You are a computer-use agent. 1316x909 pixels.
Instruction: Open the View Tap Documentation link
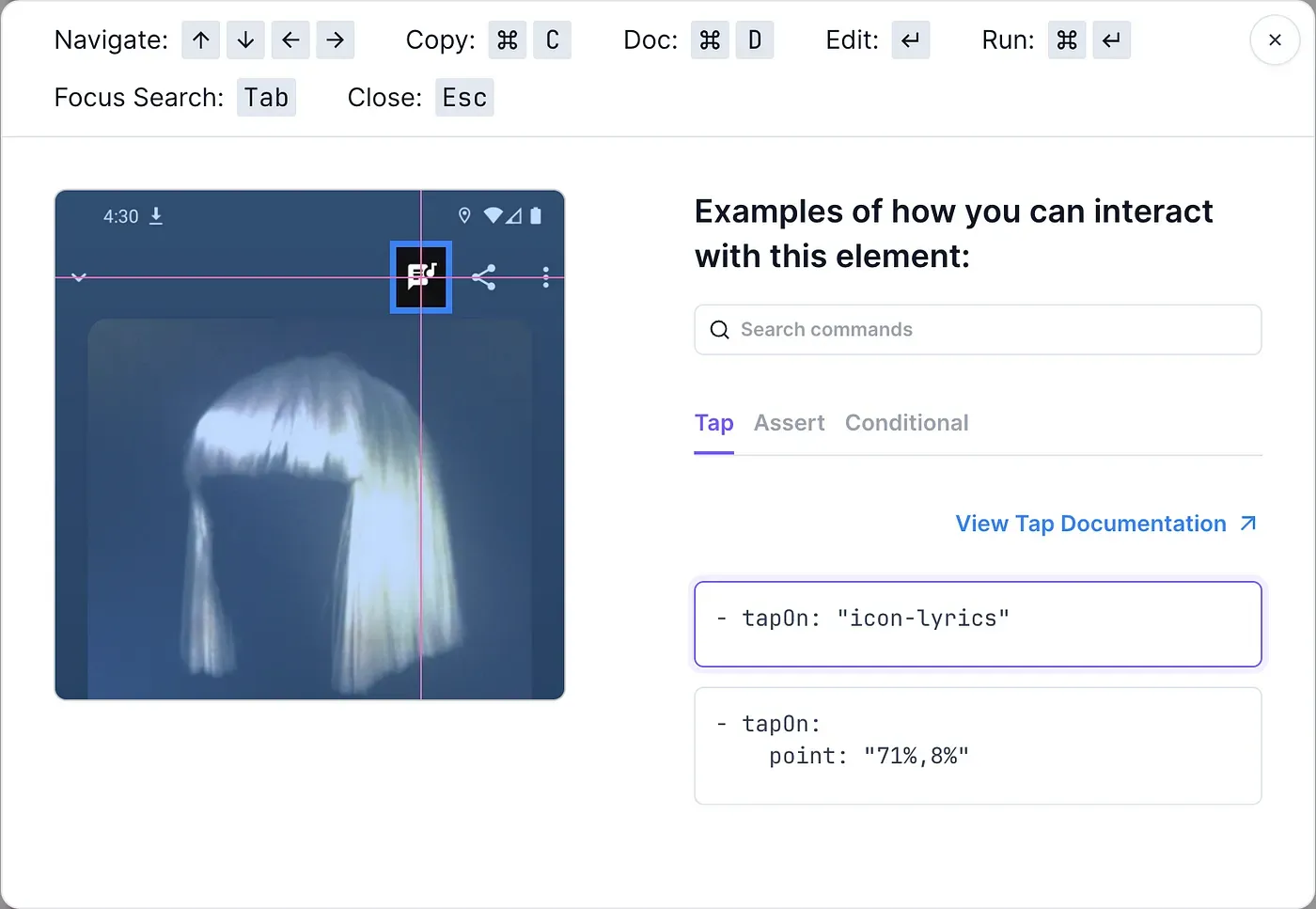1090,524
